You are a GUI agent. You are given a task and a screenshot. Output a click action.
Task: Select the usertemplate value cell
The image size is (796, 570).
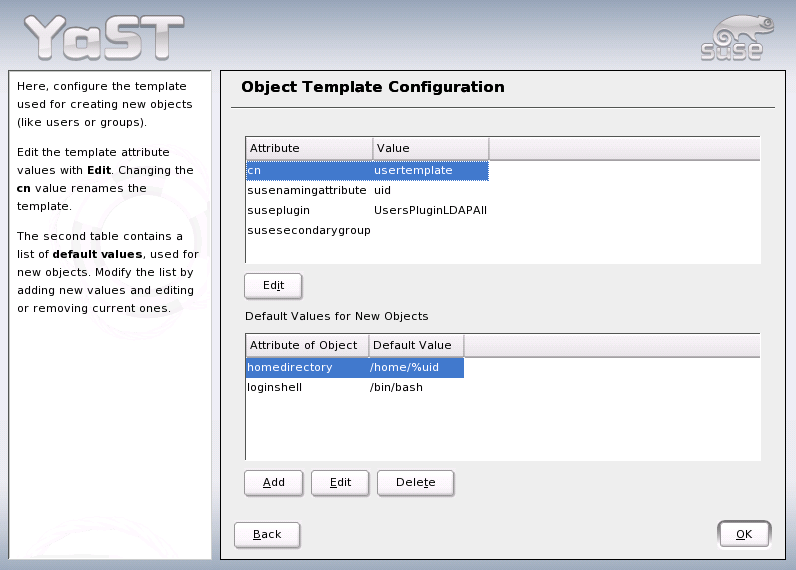click(413, 171)
